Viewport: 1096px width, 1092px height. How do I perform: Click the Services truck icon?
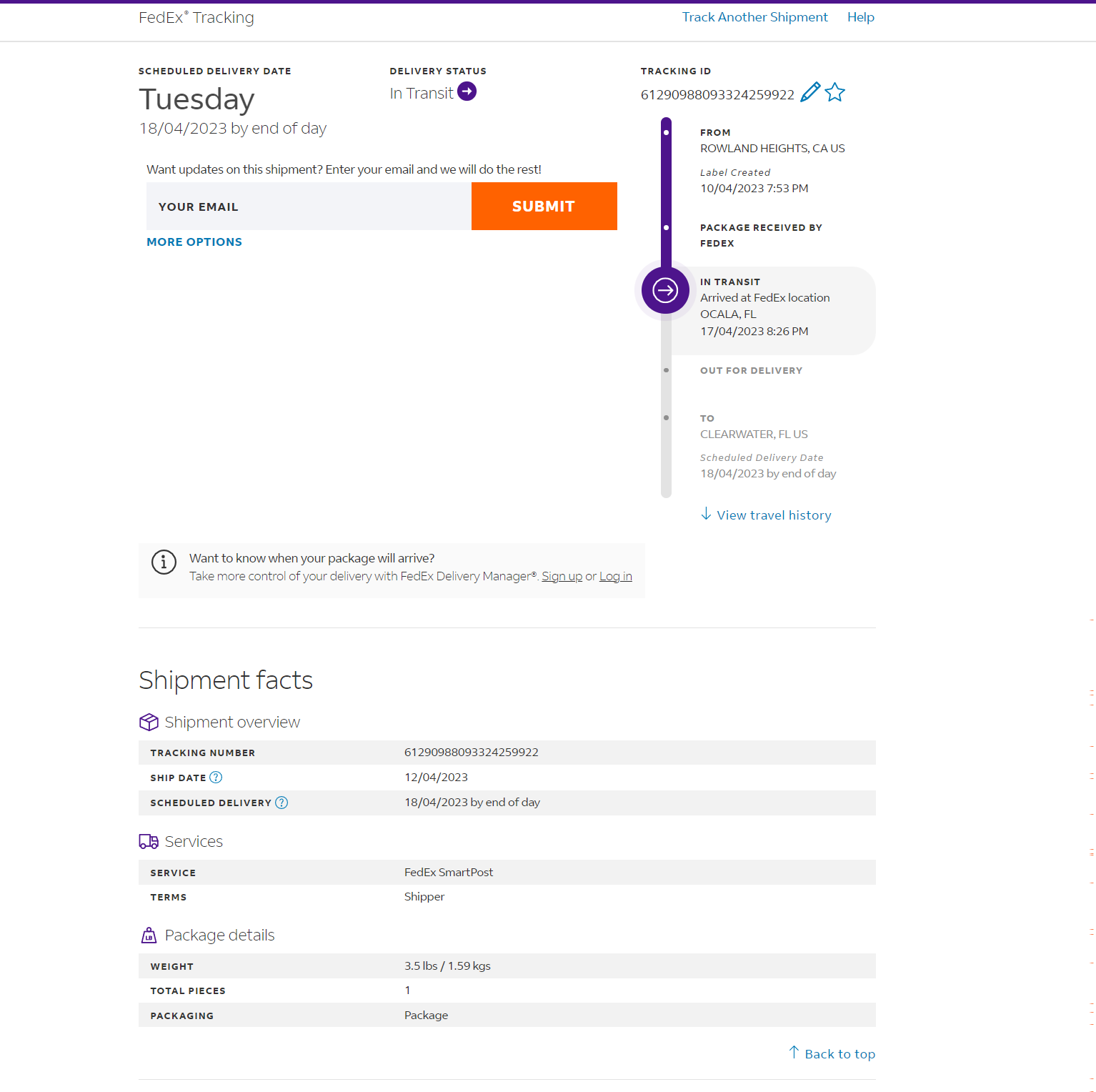pos(149,842)
